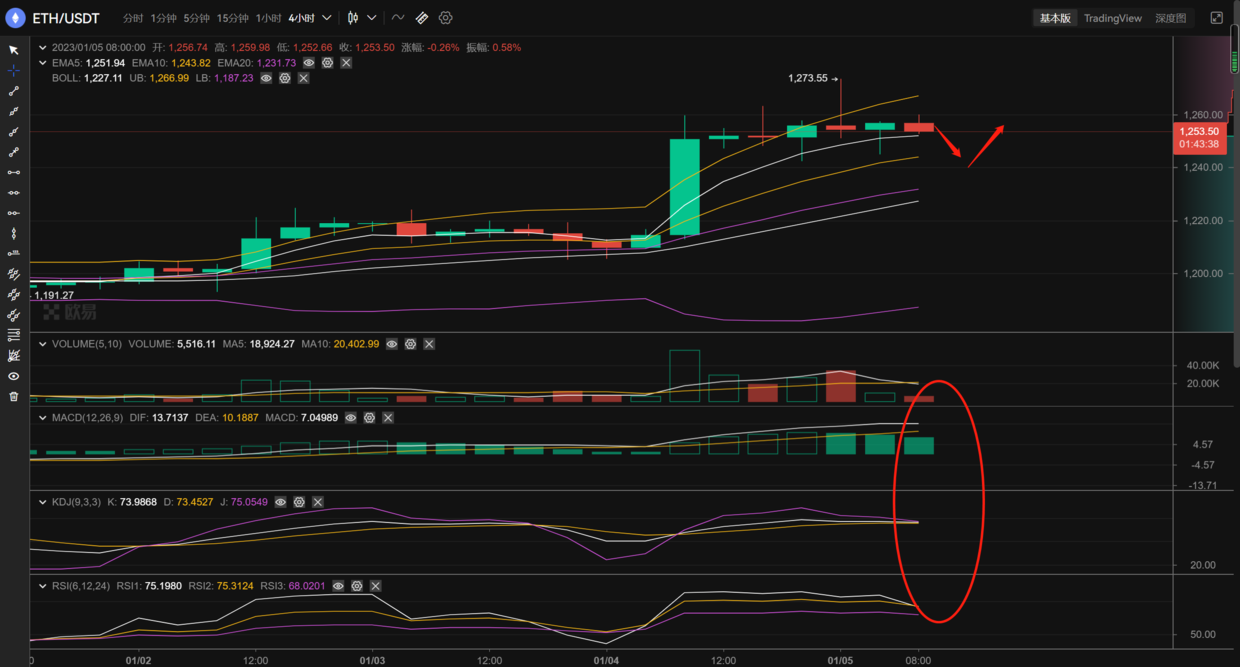Toggle RSI indicator visibility eye
The height and width of the screenshot is (667, 1240).
click(339, 586)
